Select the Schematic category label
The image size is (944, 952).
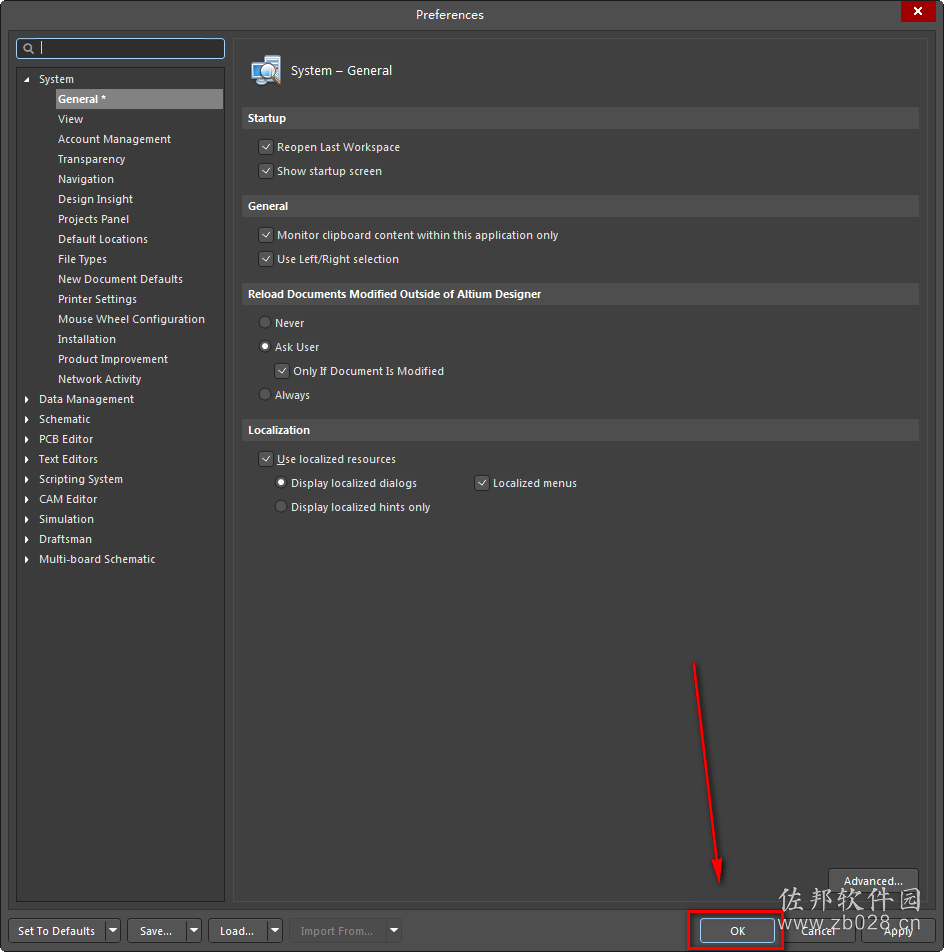[x=64, y=420]
